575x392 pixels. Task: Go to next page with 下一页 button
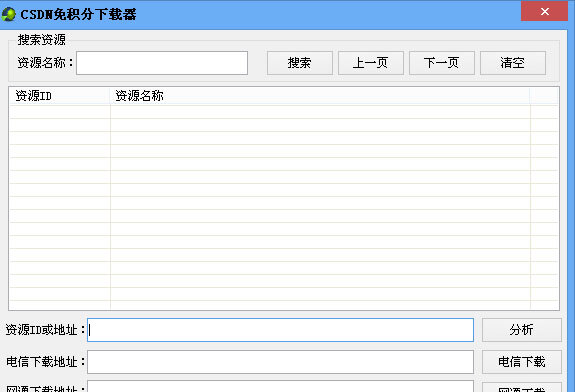(442, 63)
